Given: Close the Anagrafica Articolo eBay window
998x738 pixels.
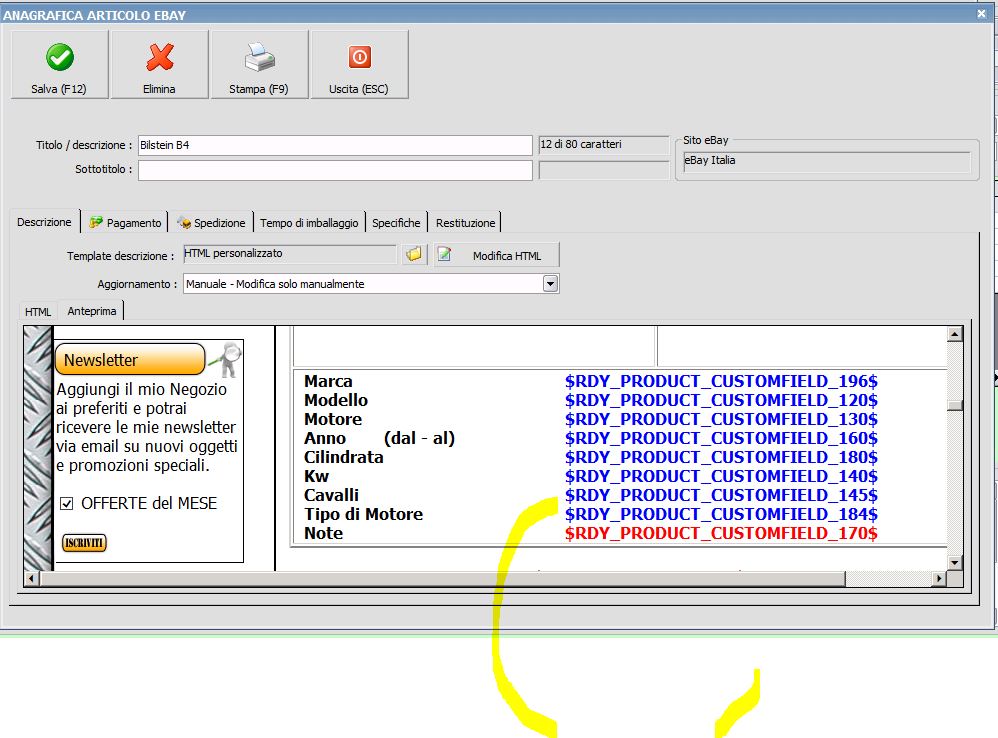Looking at the screenshot, I should [x=981, y=14].
